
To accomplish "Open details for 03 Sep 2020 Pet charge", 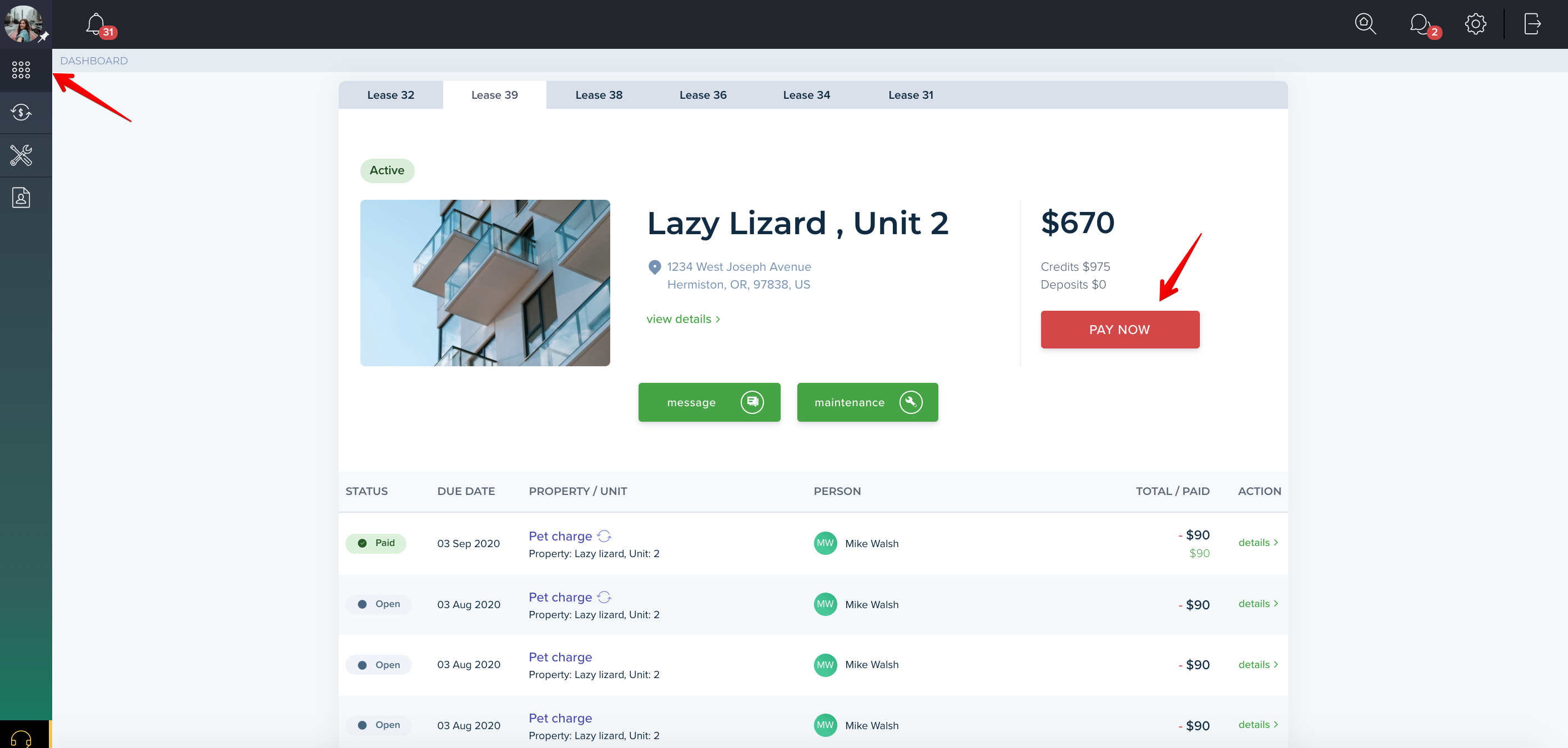I will pos(1258,543).
